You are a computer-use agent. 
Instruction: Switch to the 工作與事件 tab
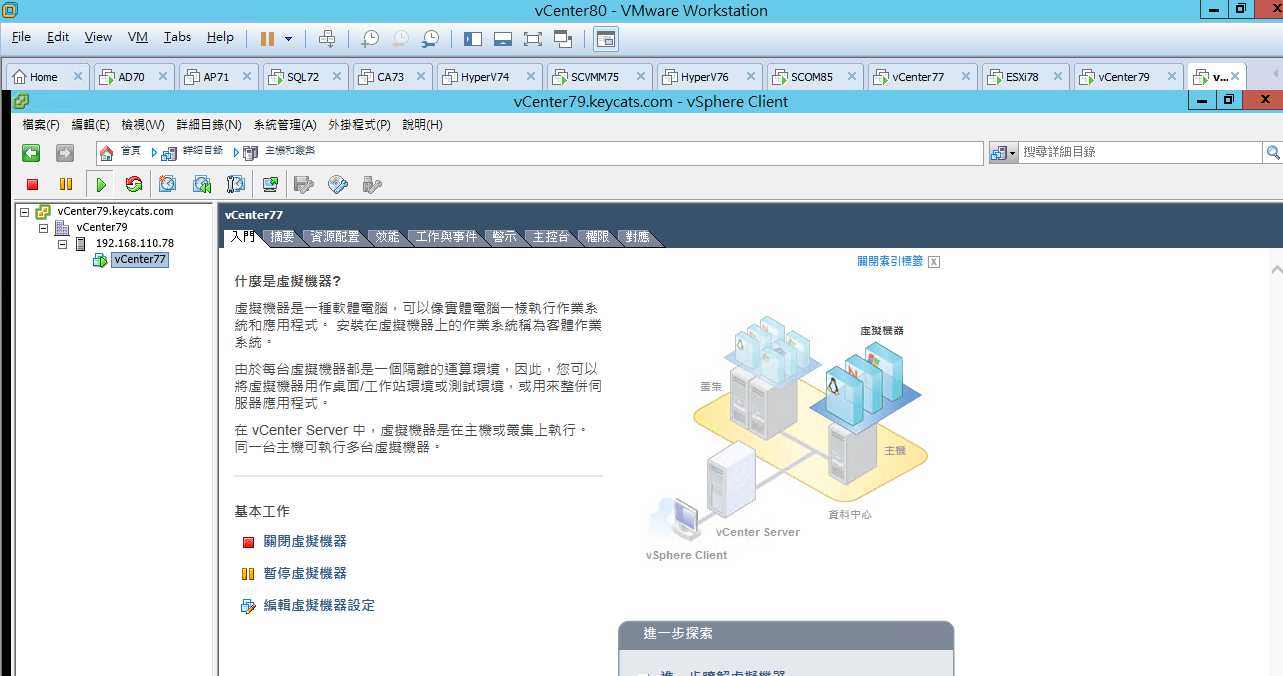click(x=446, y=237)
